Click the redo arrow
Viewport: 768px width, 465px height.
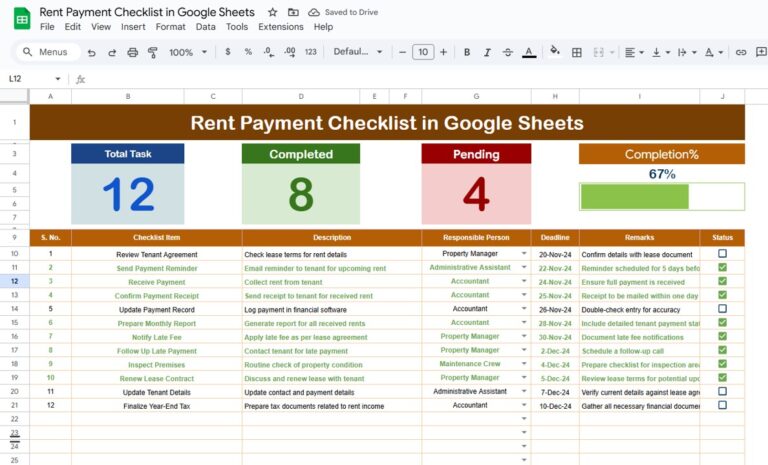tap(112, 52)
